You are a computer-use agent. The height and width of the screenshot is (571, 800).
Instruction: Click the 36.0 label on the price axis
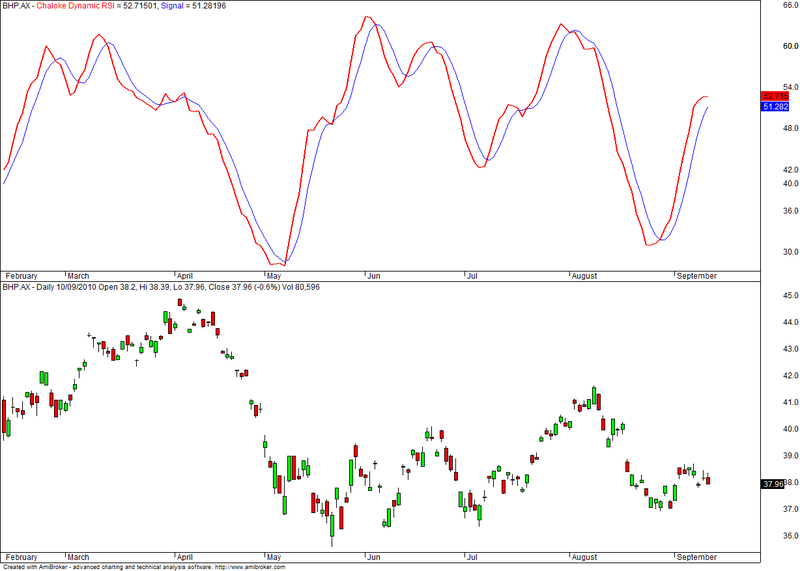point(790,536)
